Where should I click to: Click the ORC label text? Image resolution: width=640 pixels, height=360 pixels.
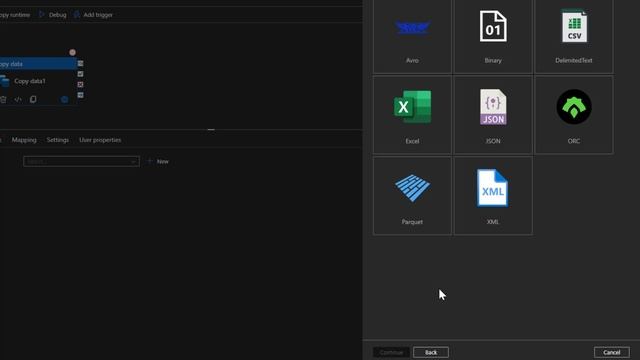coord(574,141)
